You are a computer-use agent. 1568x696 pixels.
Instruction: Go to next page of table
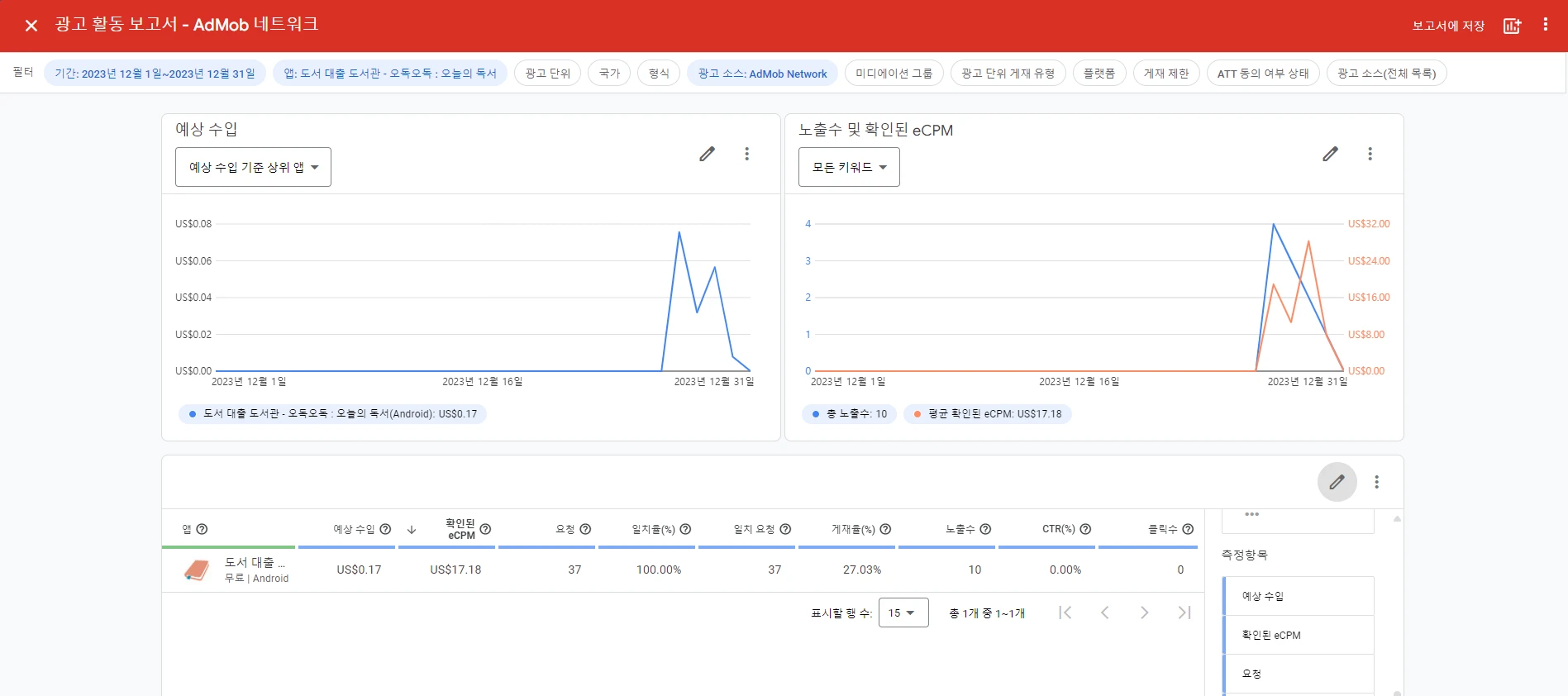1145,613
